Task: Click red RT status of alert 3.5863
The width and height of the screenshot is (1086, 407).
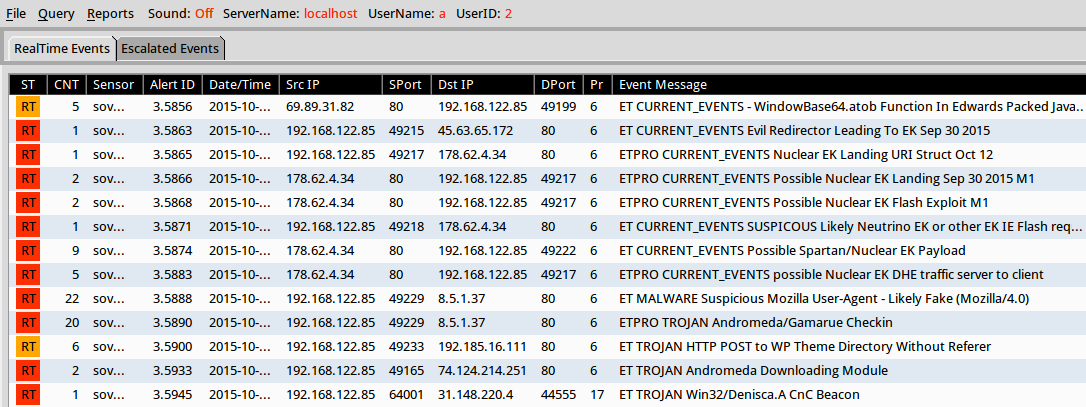Action: coord(28,131)
